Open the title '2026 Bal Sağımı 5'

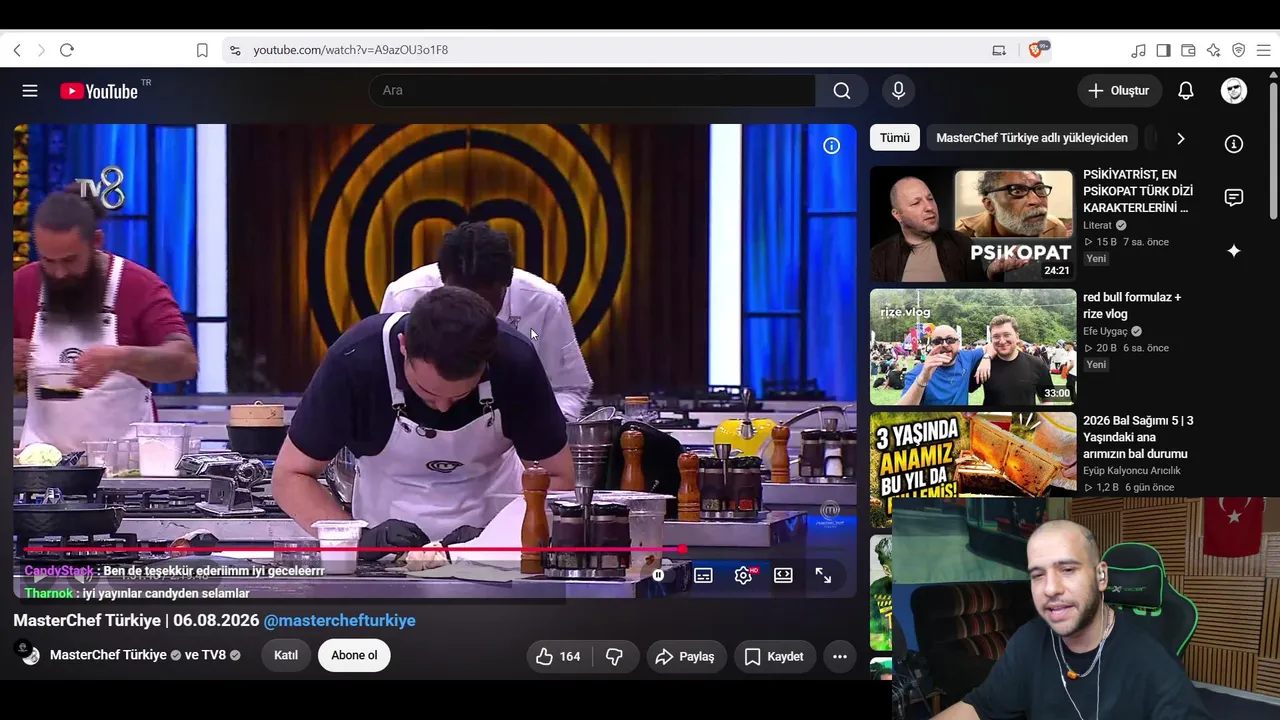pyautogui.click(x=1138, y=437)
